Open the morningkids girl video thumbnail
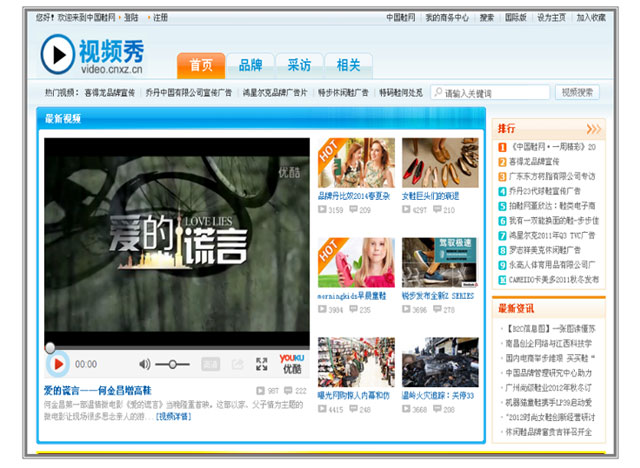This screenshot has height=468, width=640. [355, 263]
